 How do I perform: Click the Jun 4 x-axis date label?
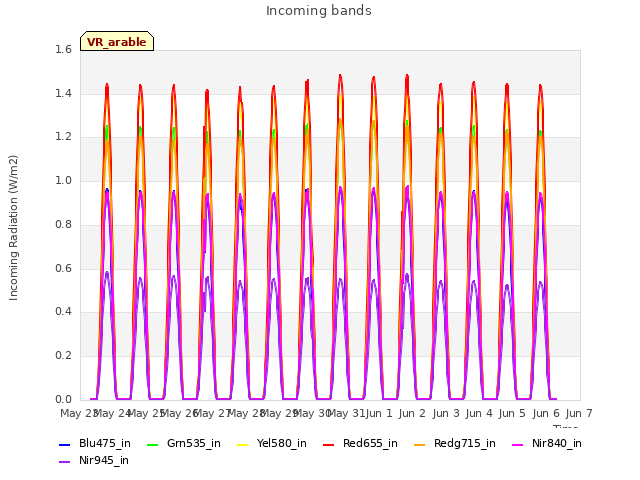479,413
